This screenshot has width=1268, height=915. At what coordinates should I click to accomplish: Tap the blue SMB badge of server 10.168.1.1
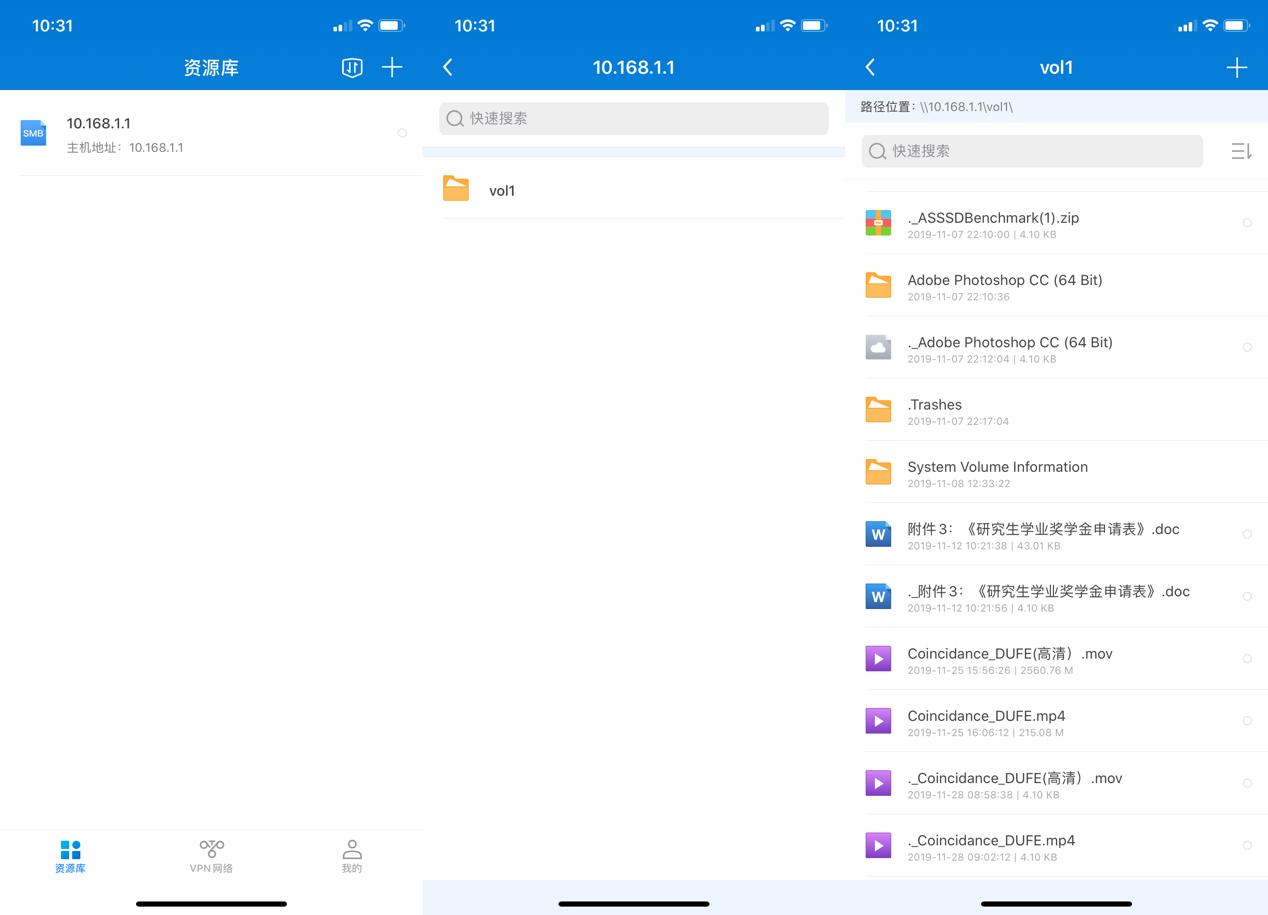tap(33, 132)
